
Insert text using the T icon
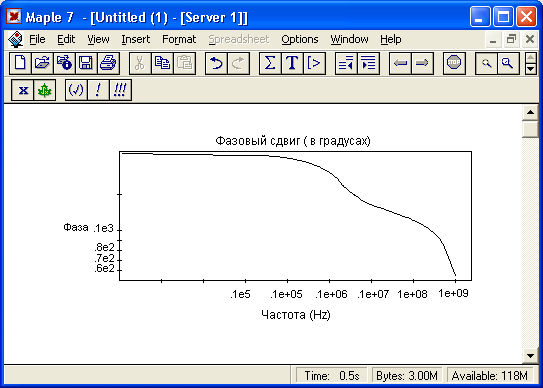click(x=292, y=63)
